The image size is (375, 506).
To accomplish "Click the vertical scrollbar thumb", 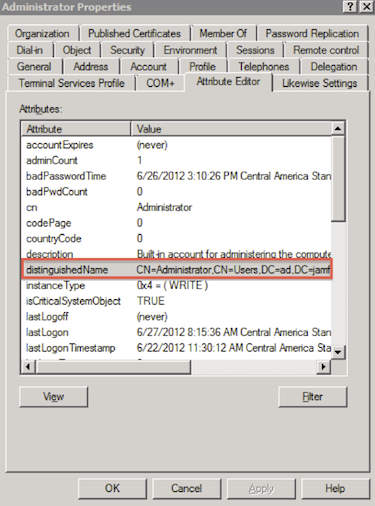I will pos(338,178).
